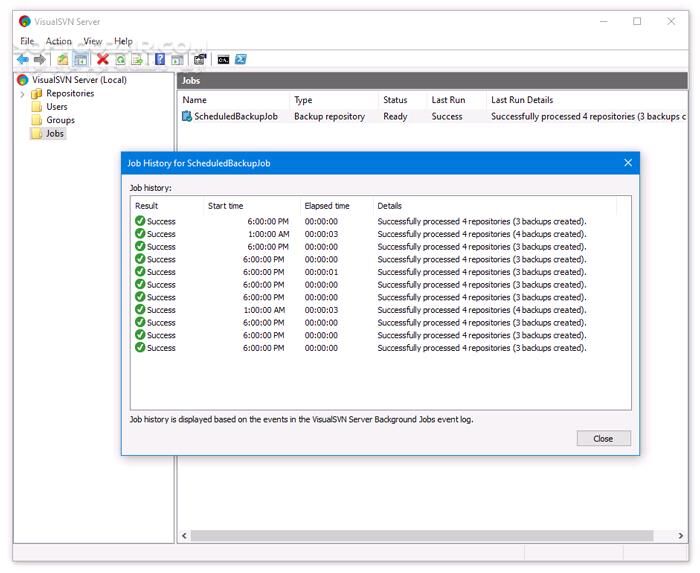Open Help via the blue question mark icon

tap(160, 59)
